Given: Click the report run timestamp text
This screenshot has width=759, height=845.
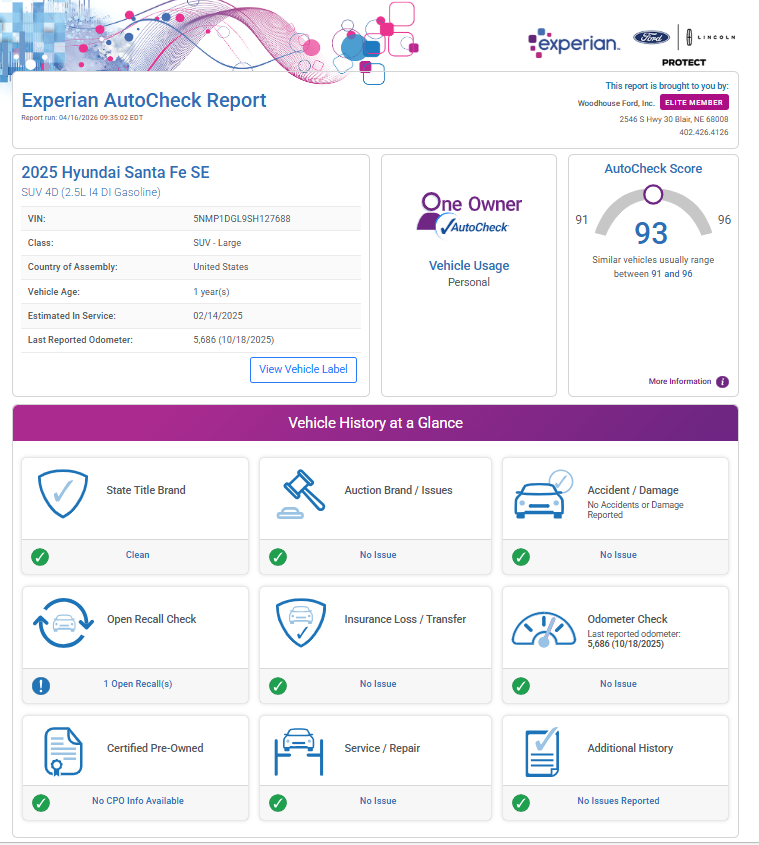Looking at the screenshot, I should [x=82, y=117].
